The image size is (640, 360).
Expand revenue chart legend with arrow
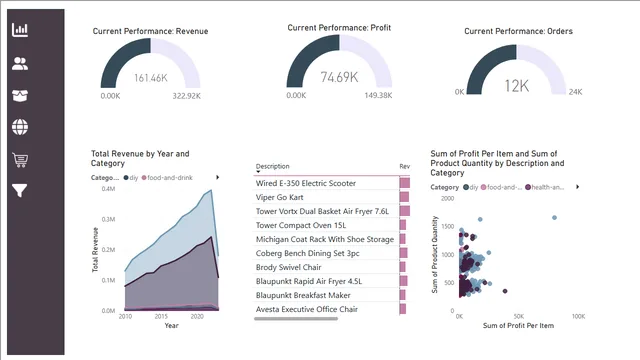[218, 177]
